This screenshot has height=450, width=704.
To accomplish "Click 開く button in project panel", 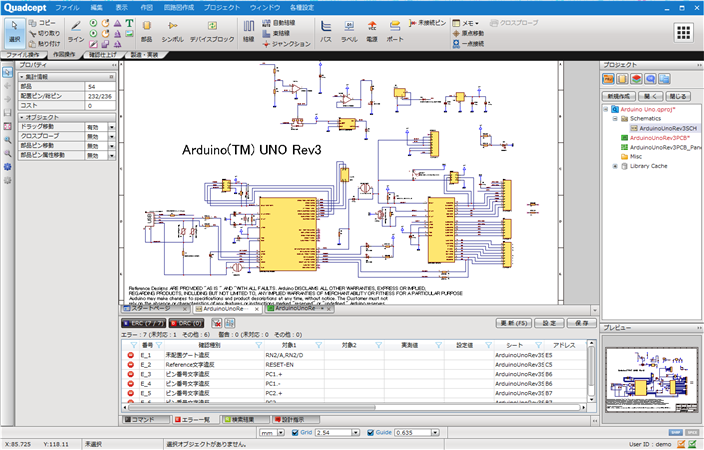I will pyautogui.click(x=650, y=96).
